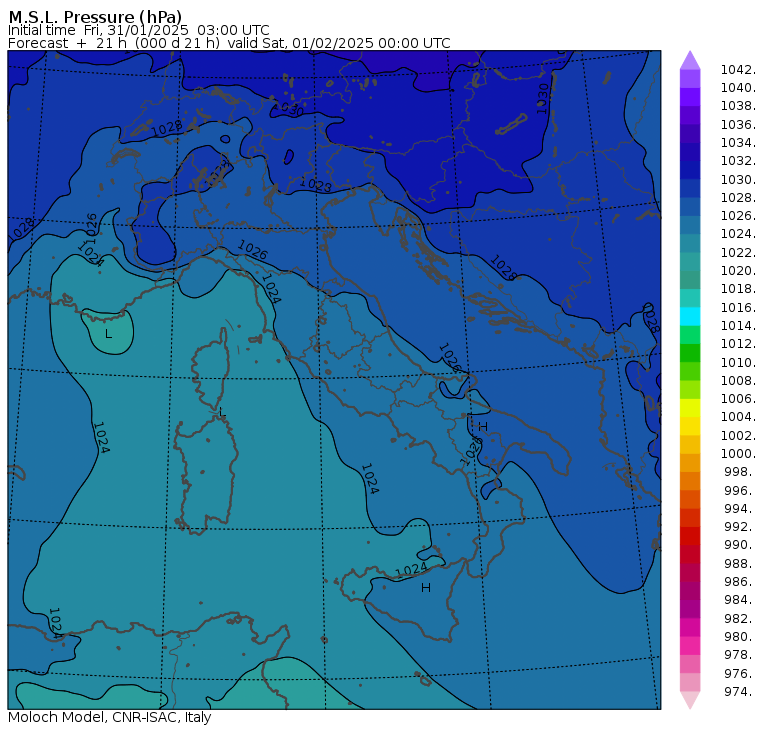Click the '1020.' legend label

[738, 271]
